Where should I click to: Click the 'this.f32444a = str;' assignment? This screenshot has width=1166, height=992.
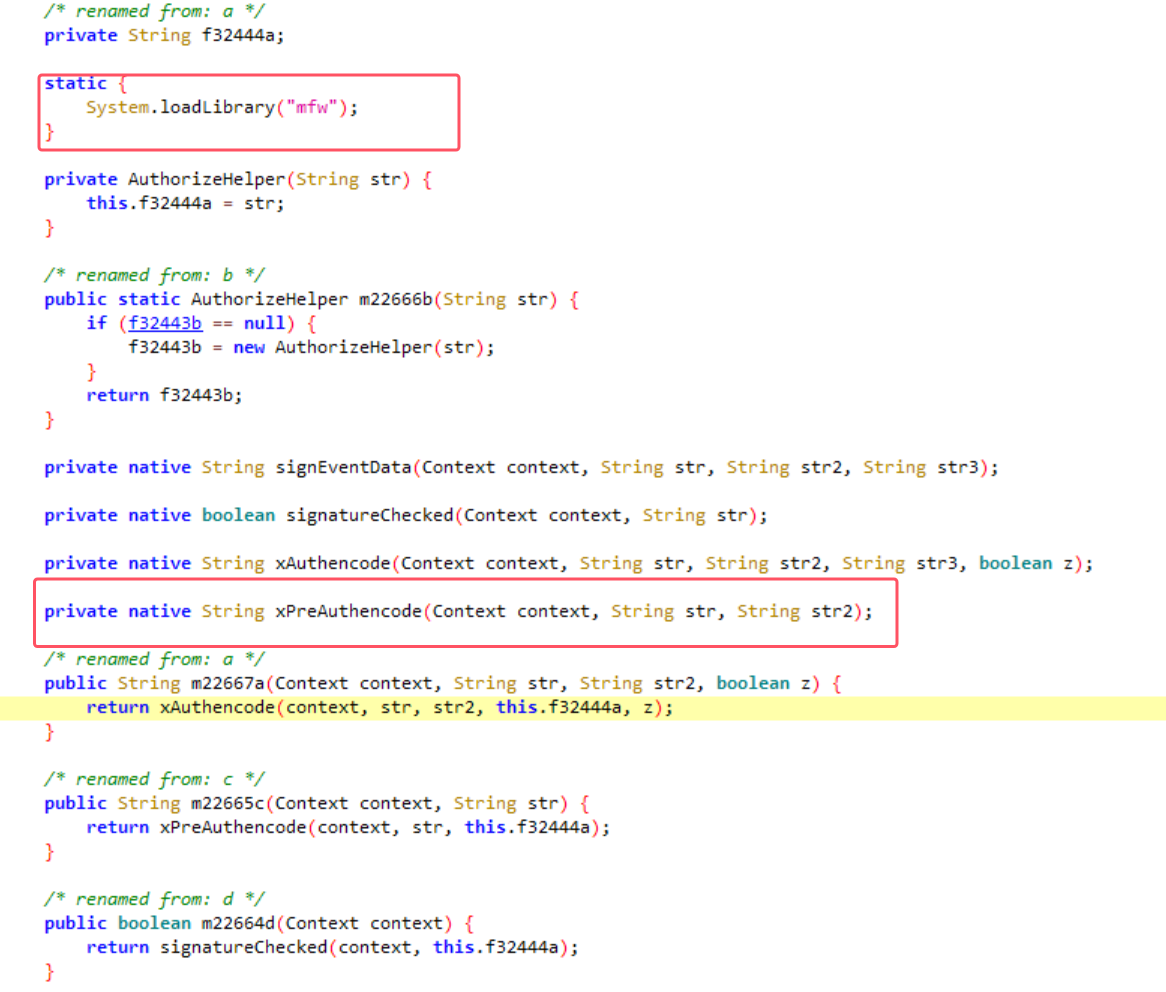[185, 204]
